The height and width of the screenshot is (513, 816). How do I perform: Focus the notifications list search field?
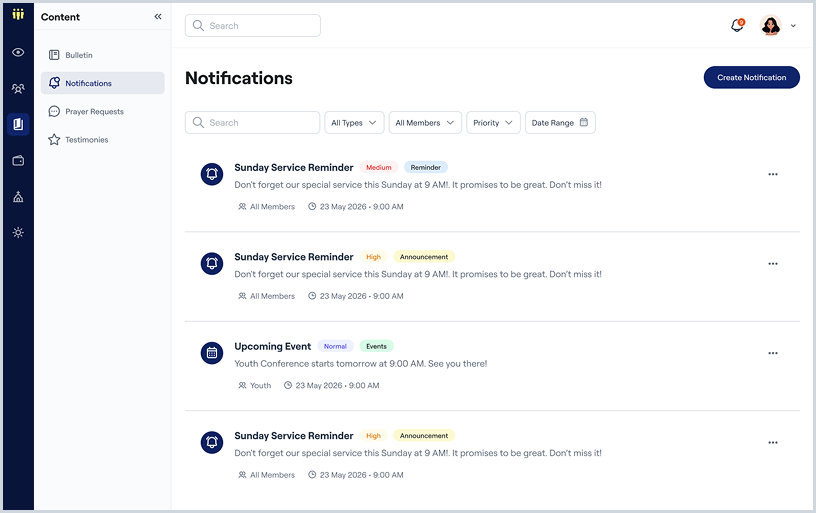pos(252,123)
